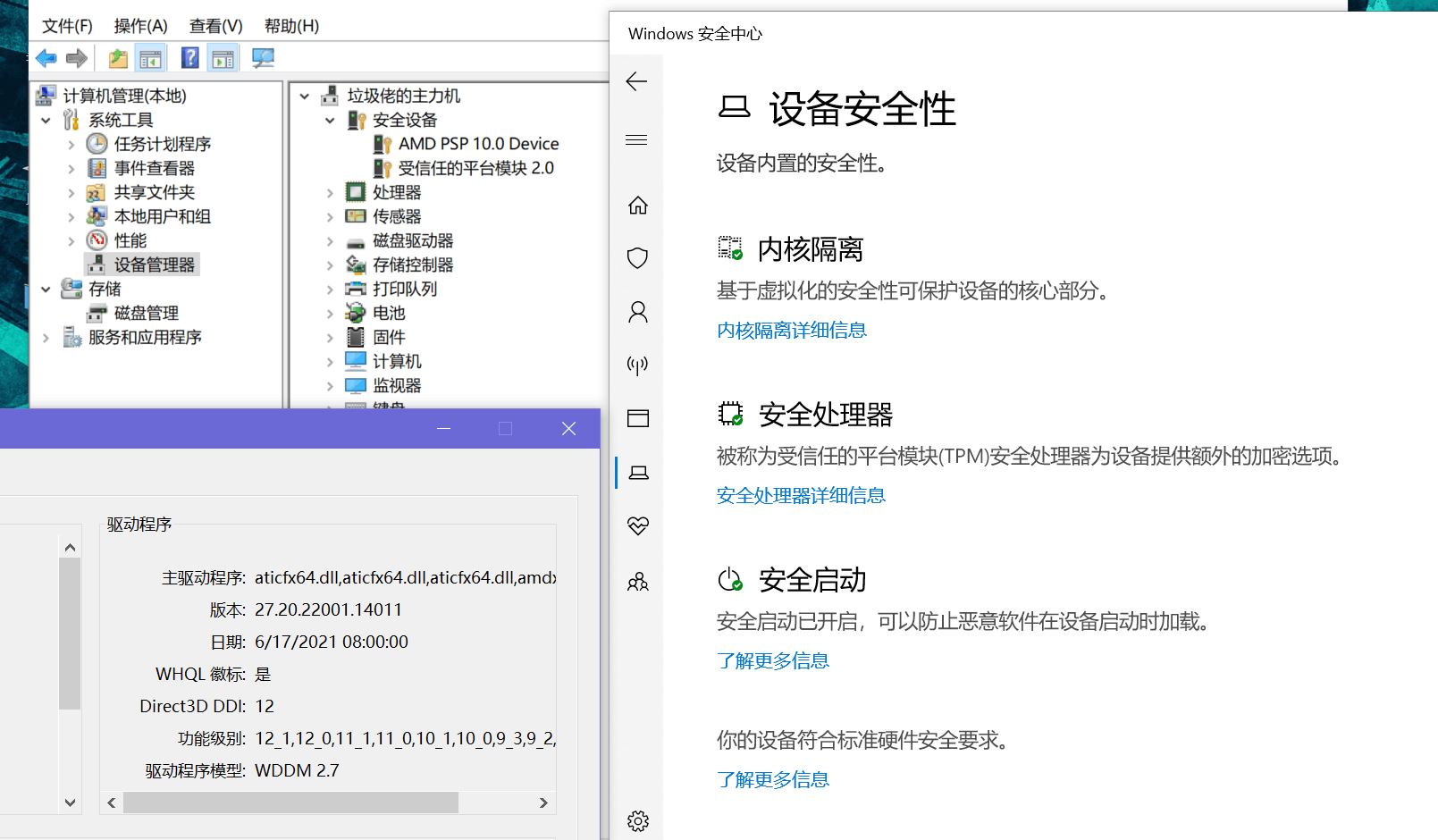
Task: Expand the 性能 node
Action: (x=71, y=240)
